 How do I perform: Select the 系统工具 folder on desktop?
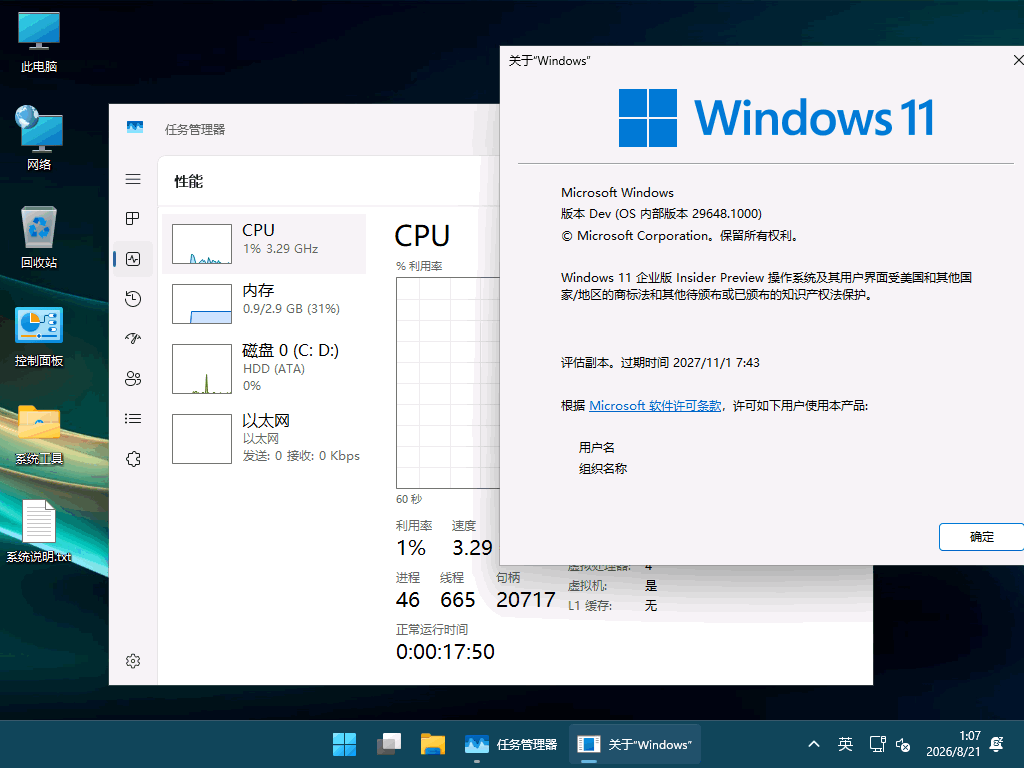[39, 434]
